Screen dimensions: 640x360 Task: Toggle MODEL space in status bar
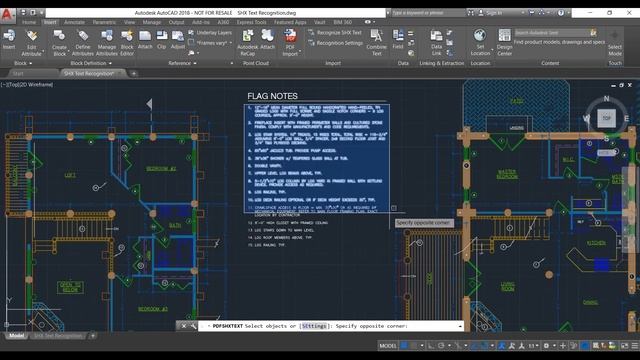coord(388,346)
